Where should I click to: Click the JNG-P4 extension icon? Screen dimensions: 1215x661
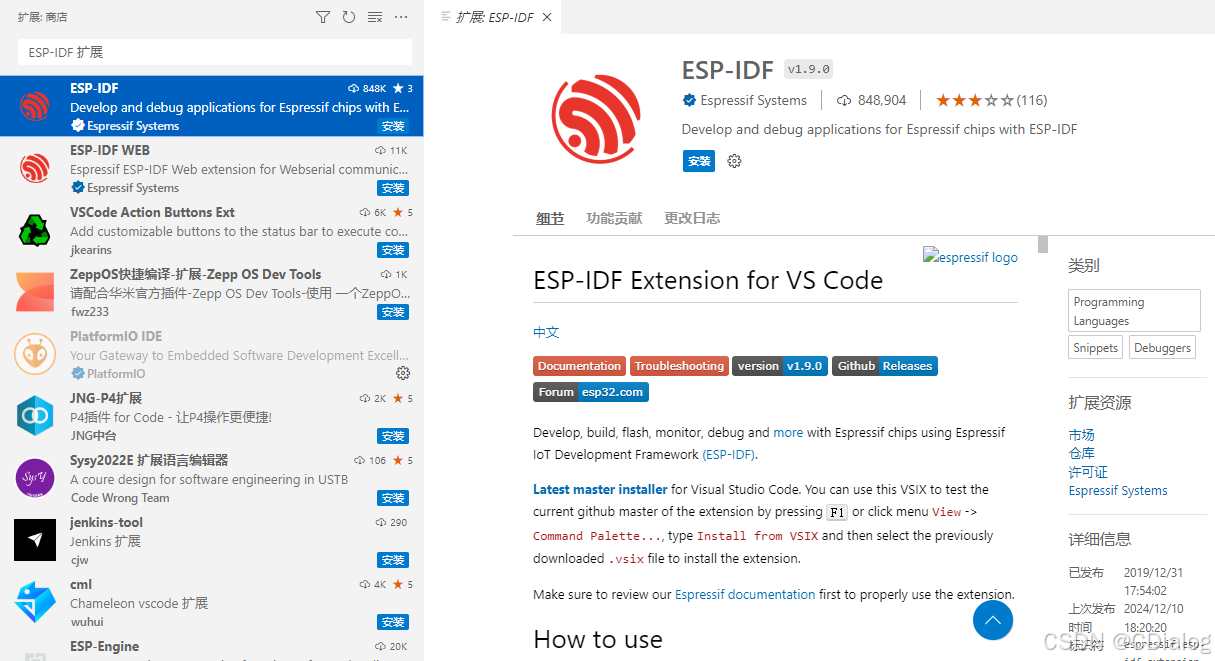[35, 416]
